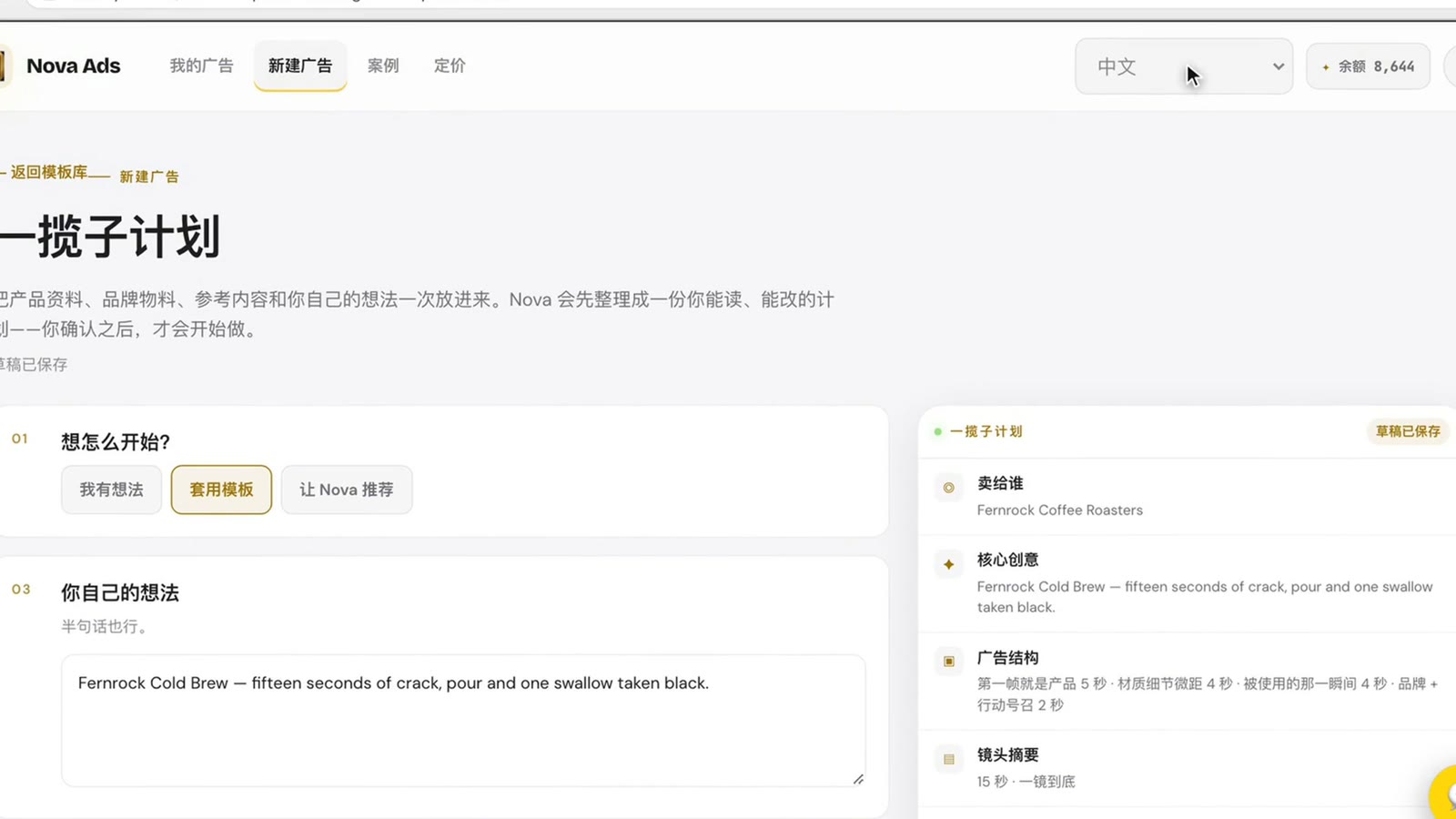This screenshot has height=819, width=1456.
Task: Click the 想怎么开始? section title
Action: [x=116, y=442]
